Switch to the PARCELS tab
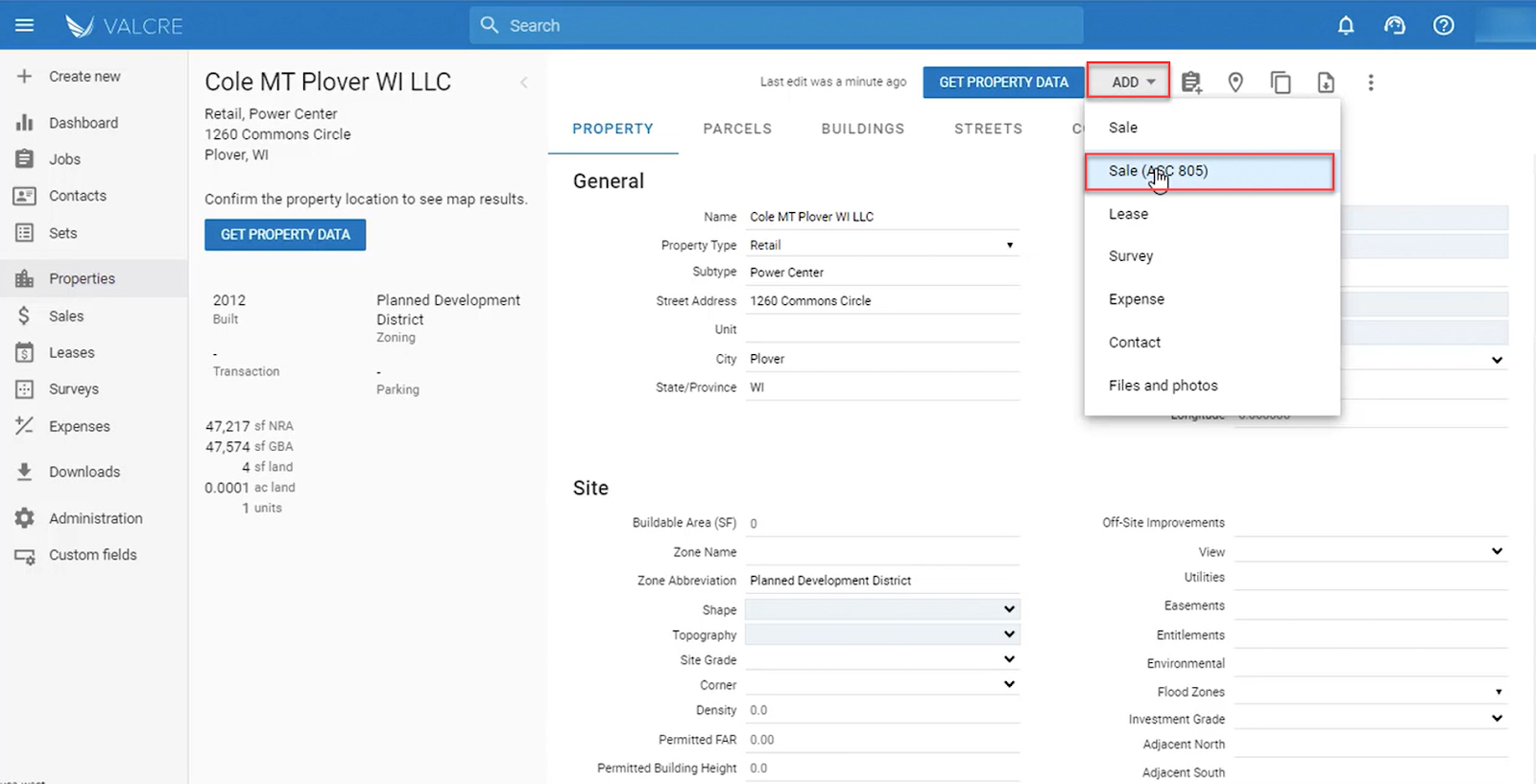 (737, 129)
